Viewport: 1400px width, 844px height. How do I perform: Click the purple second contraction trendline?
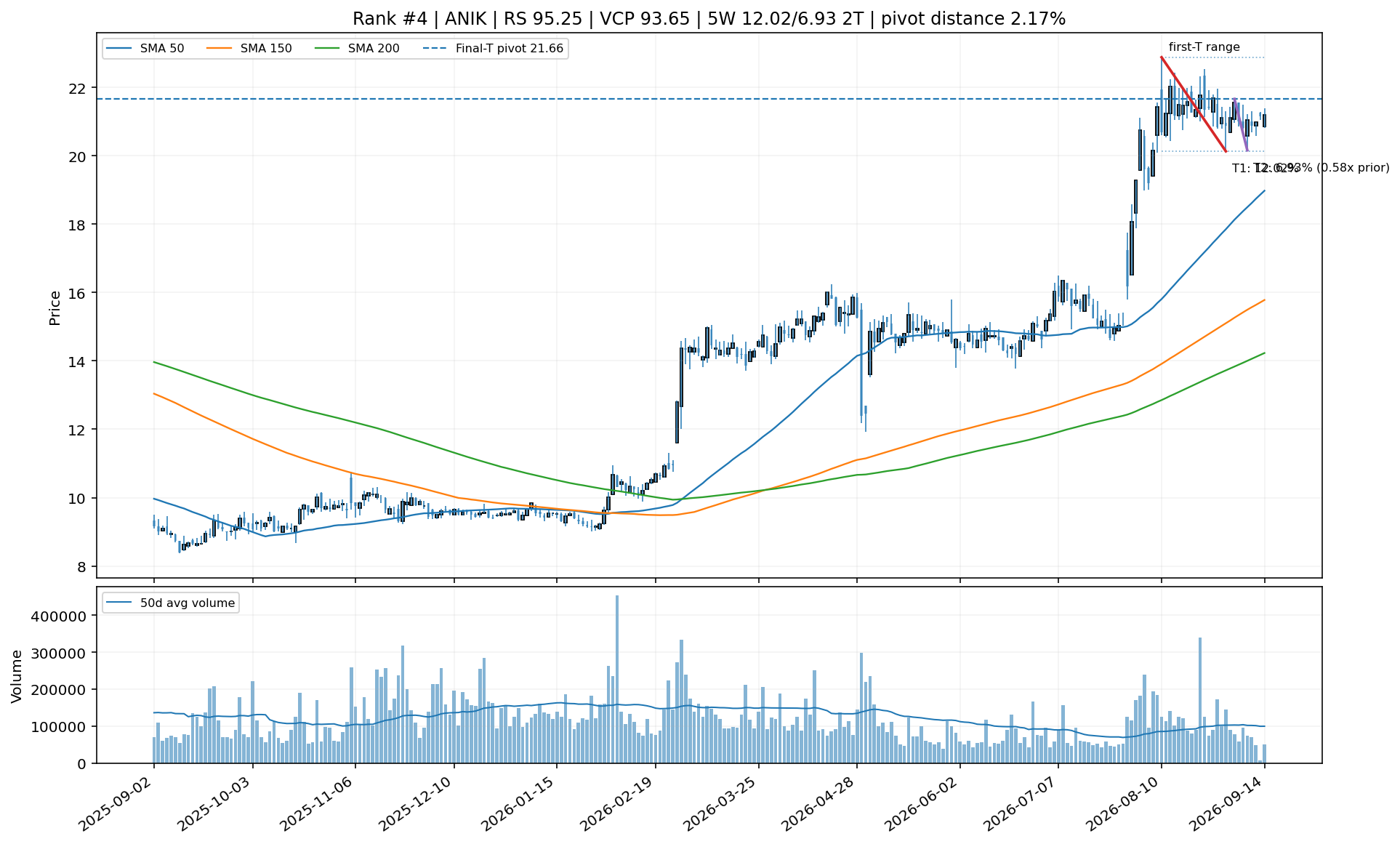pos(1241,125)
